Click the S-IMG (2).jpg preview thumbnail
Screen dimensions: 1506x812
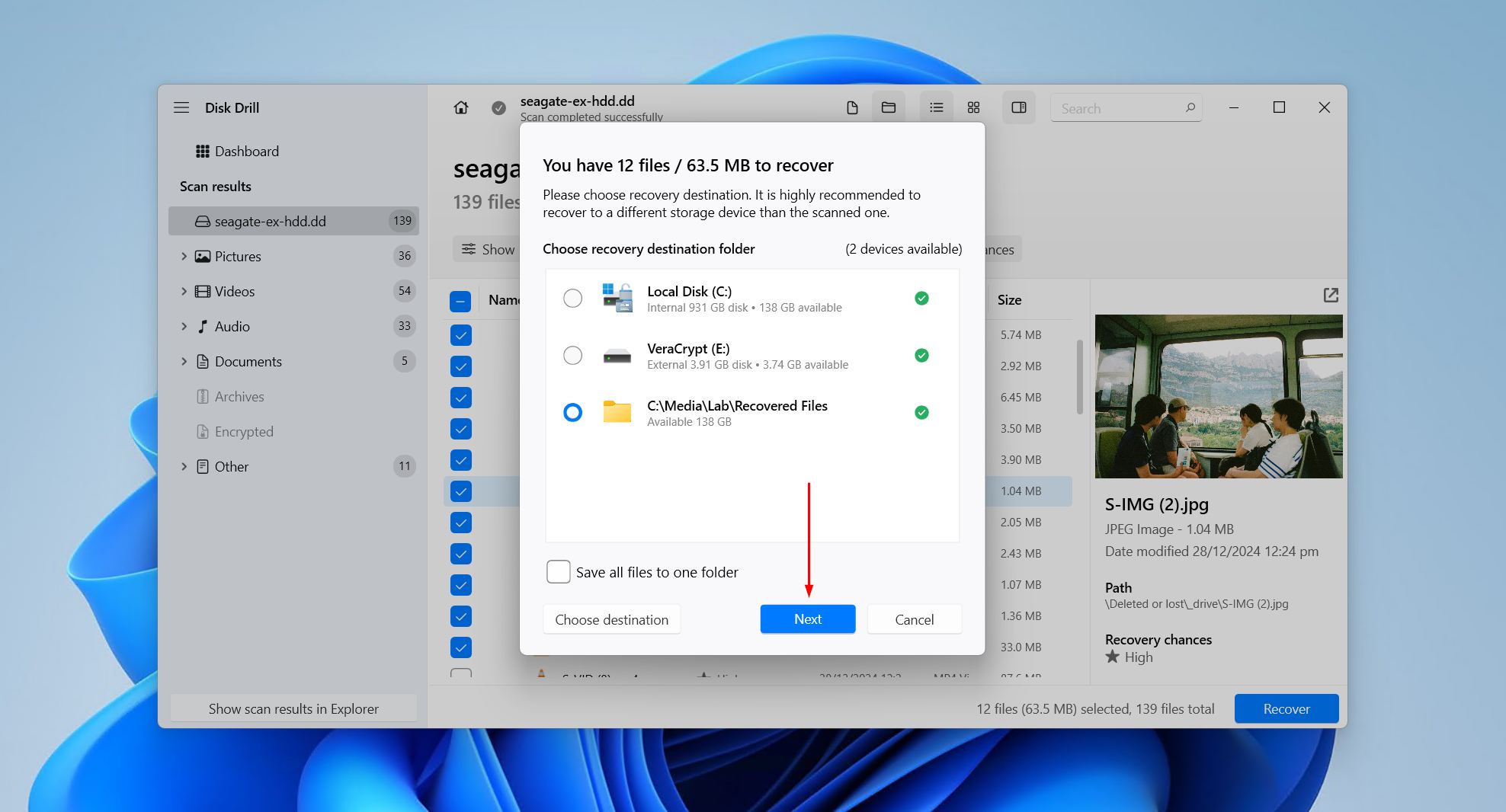(1219, 396)
